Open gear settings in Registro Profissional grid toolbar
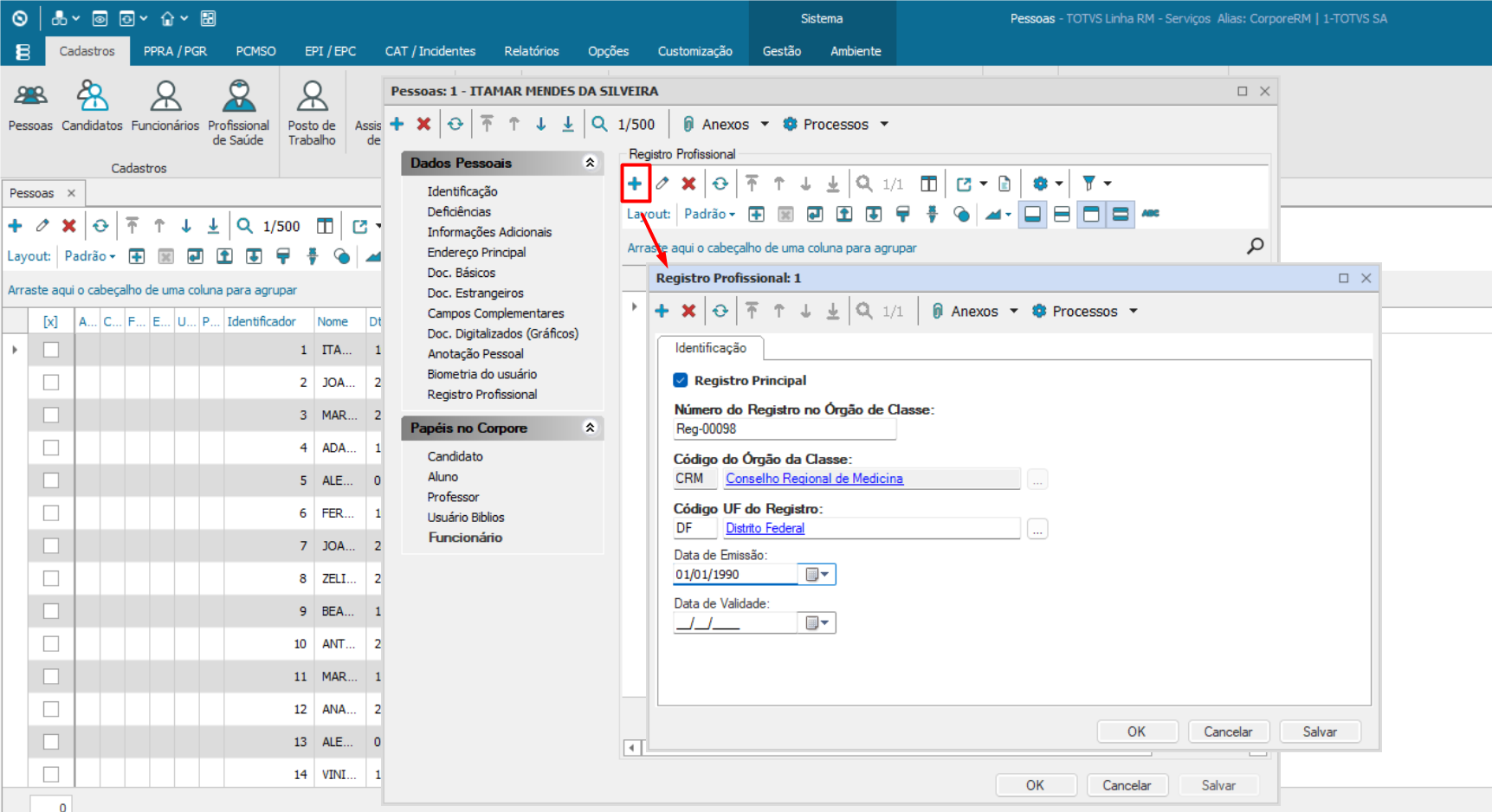This screenshot has width=1492, height=812. tap(1040, 184)
